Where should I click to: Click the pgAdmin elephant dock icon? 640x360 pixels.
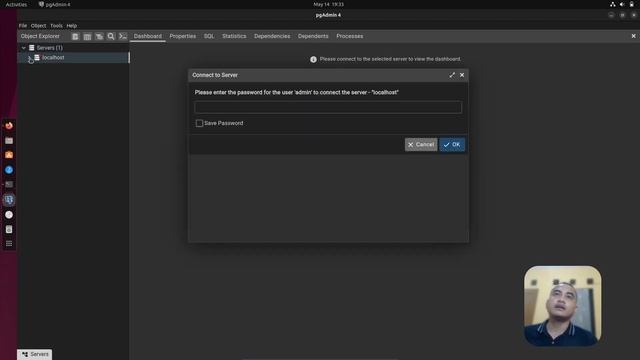click(x=9, y=200)
